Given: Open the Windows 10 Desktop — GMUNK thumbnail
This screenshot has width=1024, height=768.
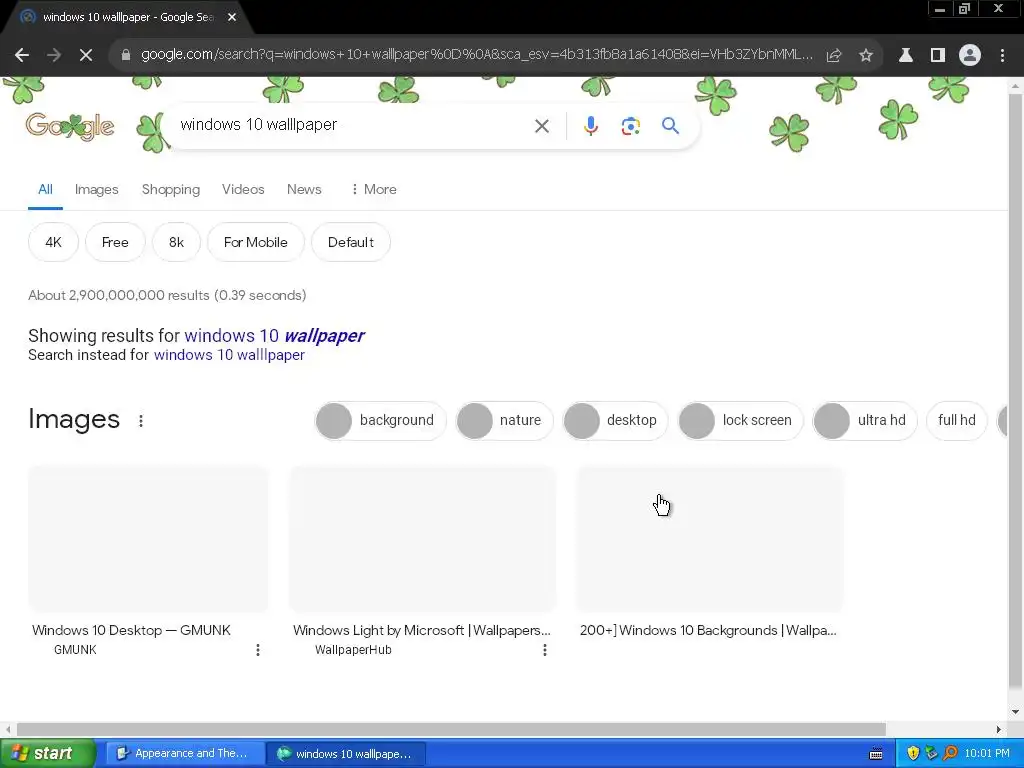Looking at the screenshot, I should [148, 539].
